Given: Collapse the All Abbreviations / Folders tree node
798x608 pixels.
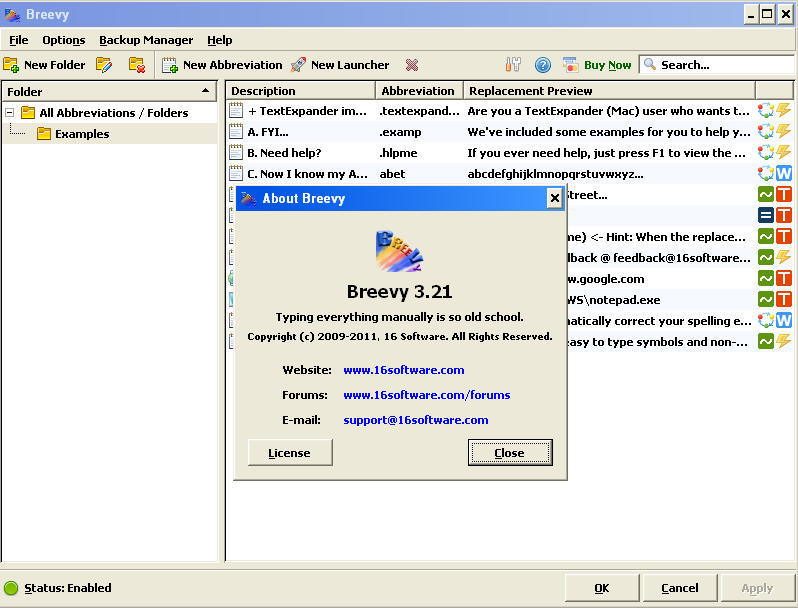Looking at the screenshot, I should coord(10,113).
